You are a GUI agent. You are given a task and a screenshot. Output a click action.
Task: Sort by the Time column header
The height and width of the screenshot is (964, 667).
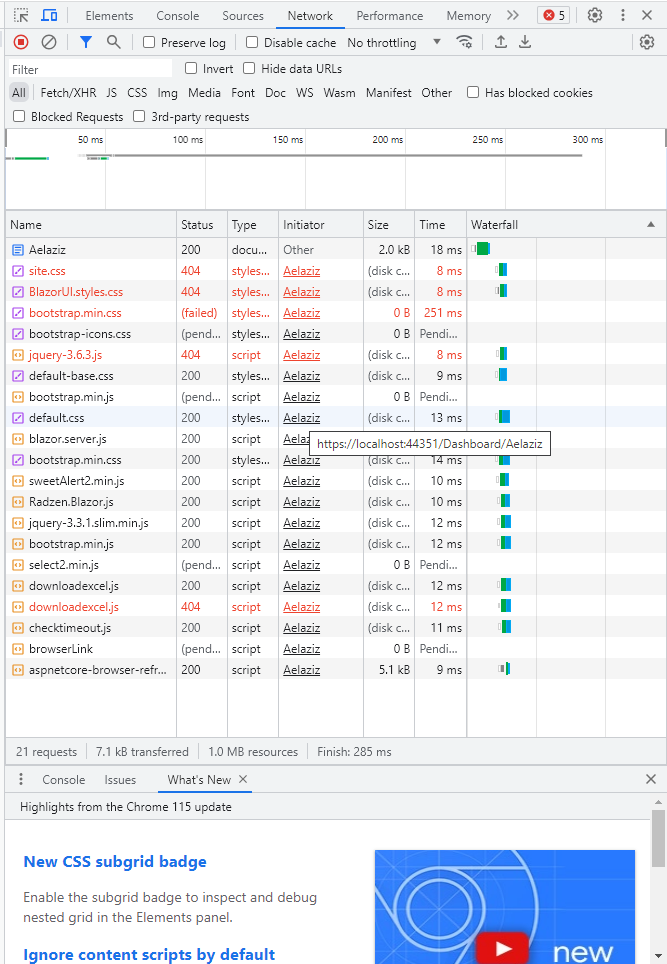click(x=440, y=225)
